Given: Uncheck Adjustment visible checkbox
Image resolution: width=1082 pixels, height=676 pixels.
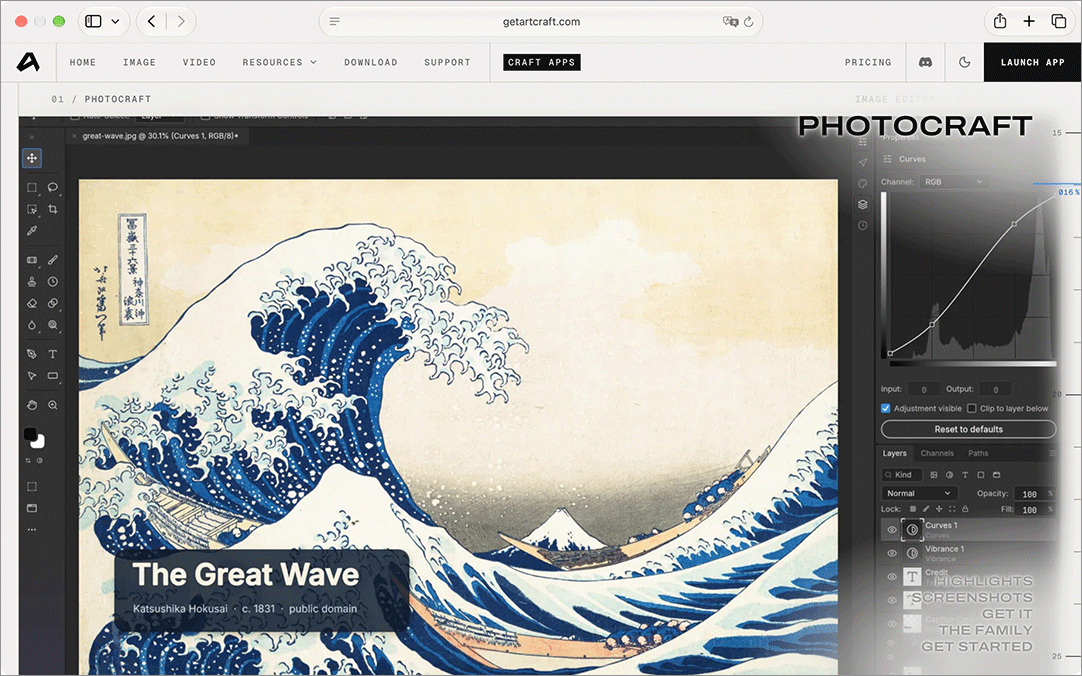Looking at the screenshot, I should (886, 408).
